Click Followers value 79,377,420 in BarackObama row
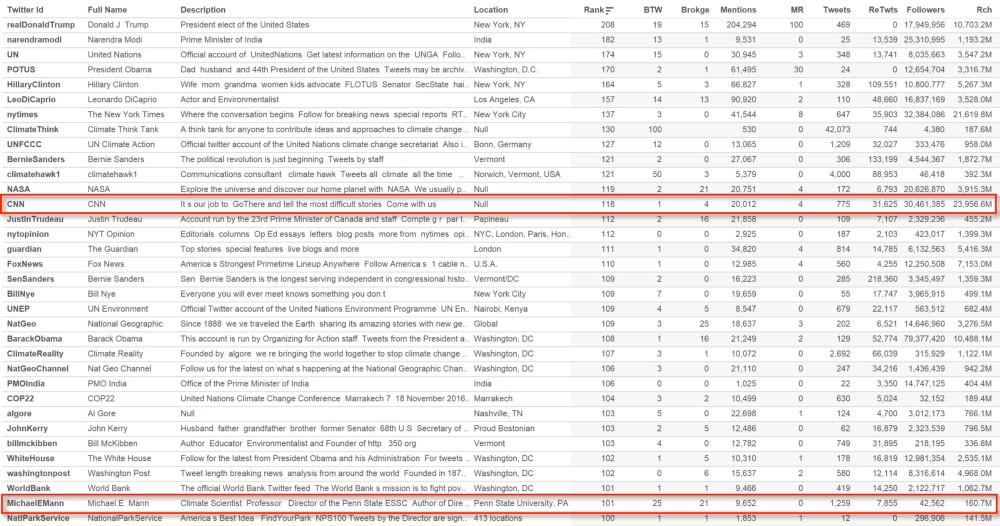The height and width of the screenshot is (526, 1000). click(x=925, y=339)
